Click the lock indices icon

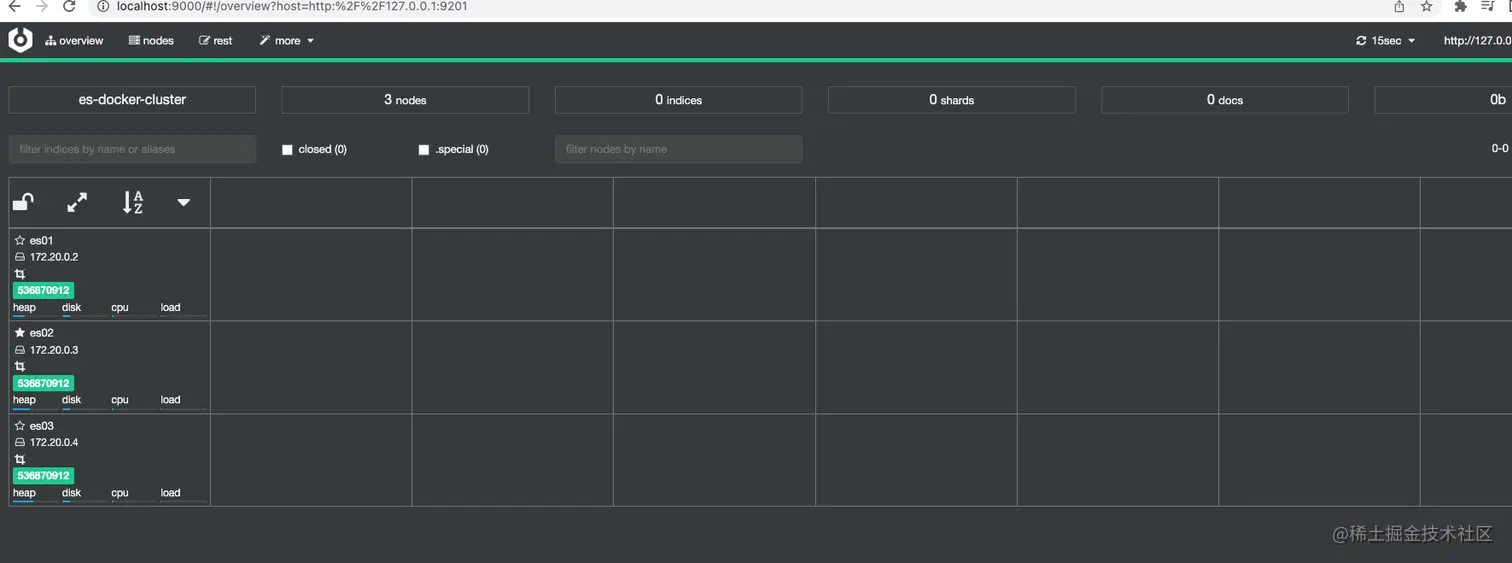[23, 203]
